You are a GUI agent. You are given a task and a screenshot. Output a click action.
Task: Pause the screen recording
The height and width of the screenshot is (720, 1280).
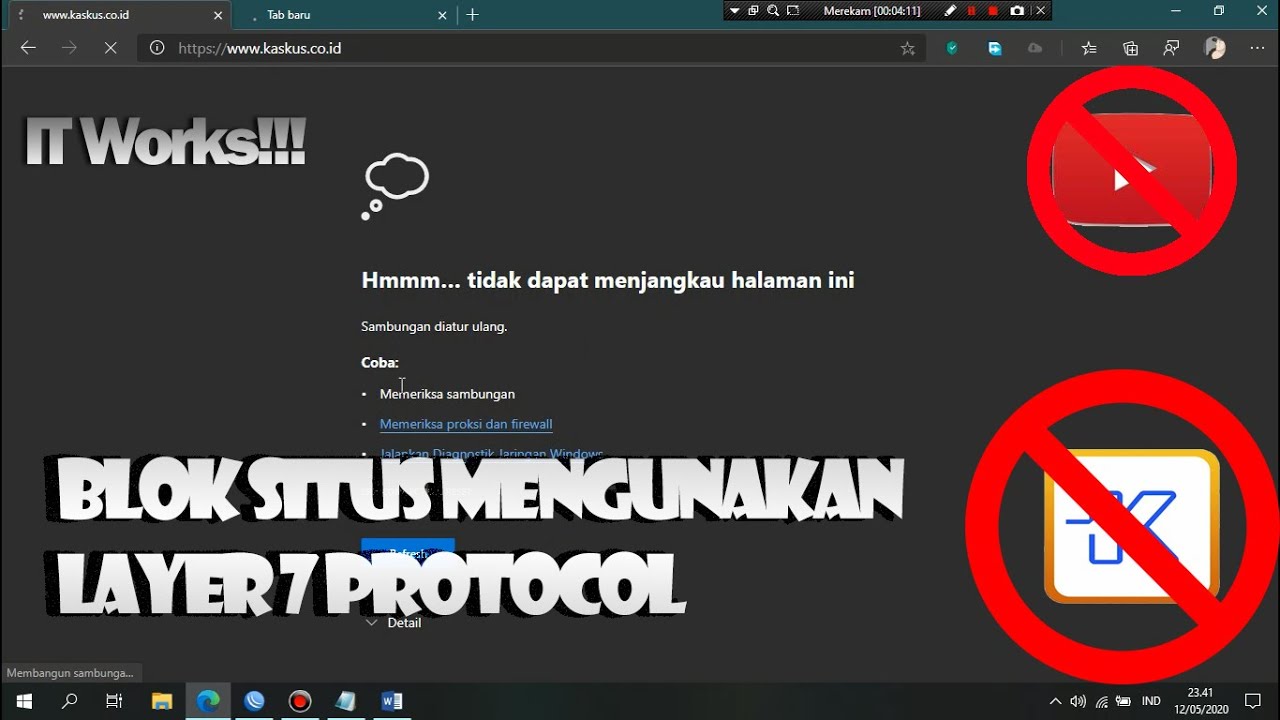pyautogui.click(x=971, y=11)
